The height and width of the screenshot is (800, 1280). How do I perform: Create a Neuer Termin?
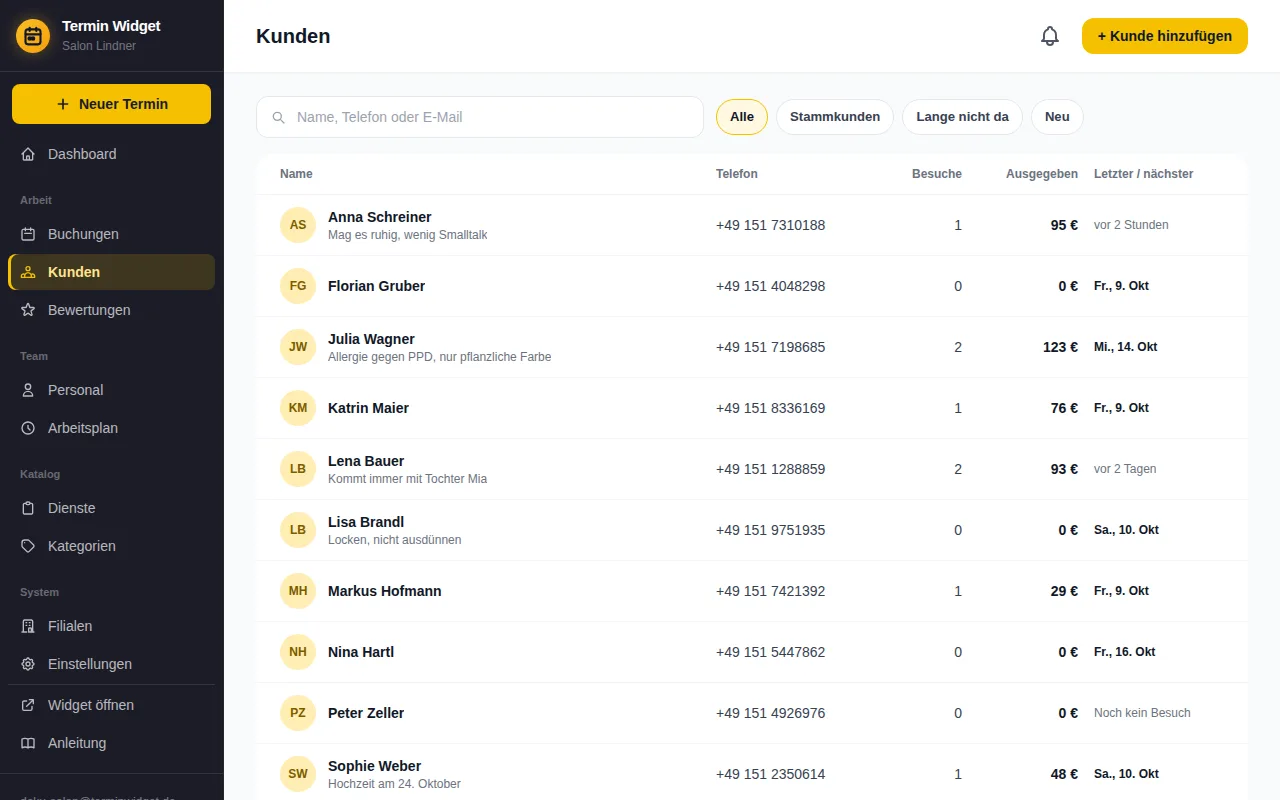[x=111, y=104]
